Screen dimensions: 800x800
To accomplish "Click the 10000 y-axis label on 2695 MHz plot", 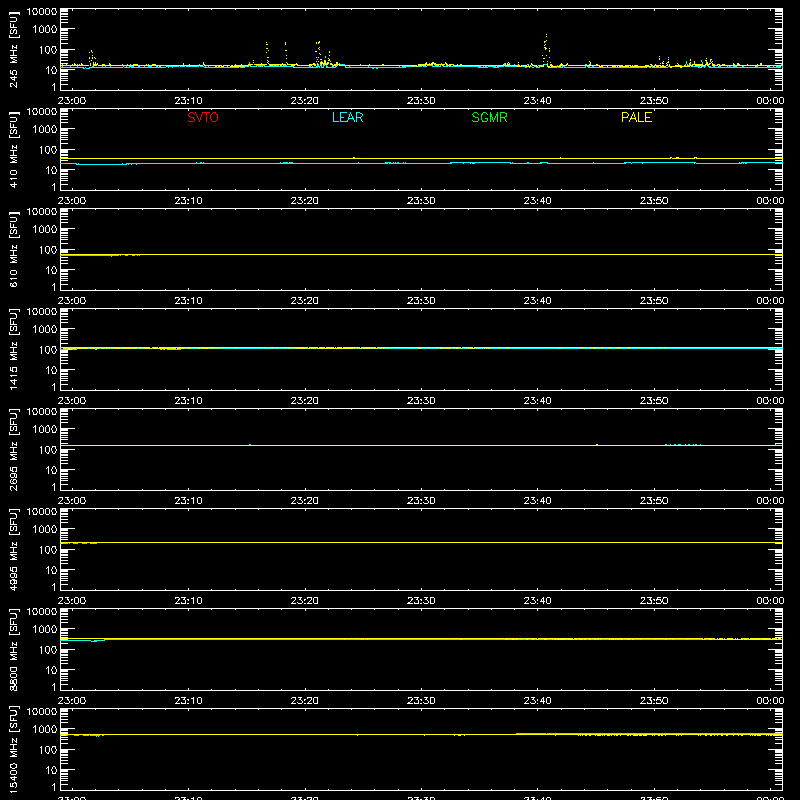I will pos(42,412).
